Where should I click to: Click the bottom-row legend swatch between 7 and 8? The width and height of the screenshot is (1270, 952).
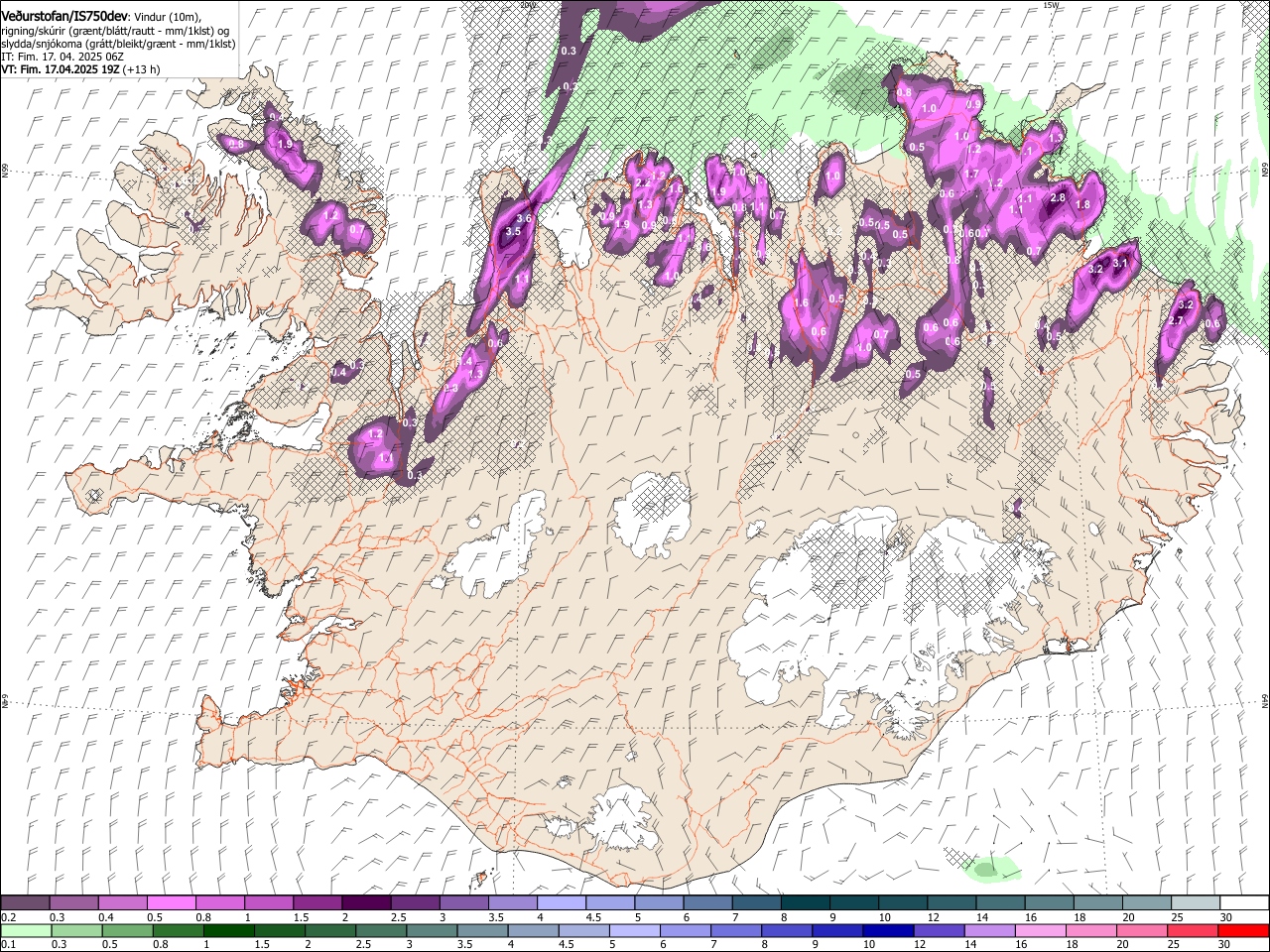point(734,930)
